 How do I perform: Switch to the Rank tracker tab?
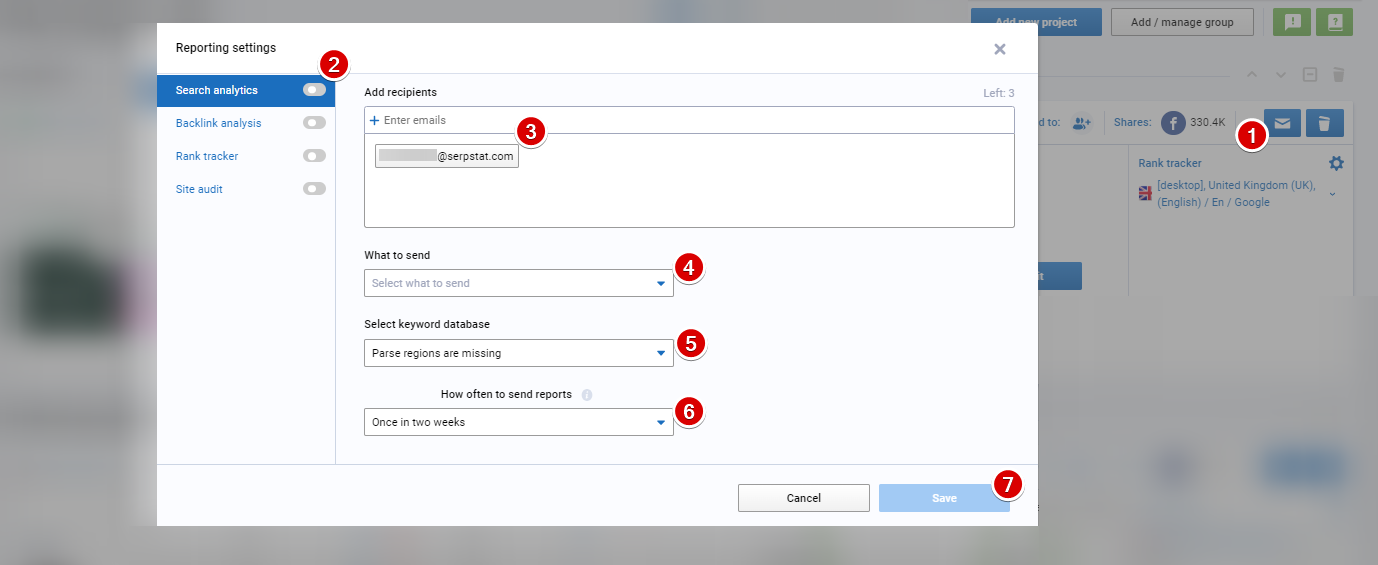pyautogui.click(x=207, y=156)
